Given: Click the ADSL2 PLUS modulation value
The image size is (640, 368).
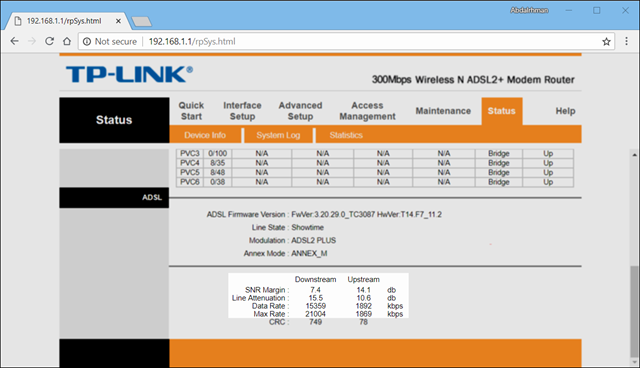Looking at the screenshot, I should 313,240.
